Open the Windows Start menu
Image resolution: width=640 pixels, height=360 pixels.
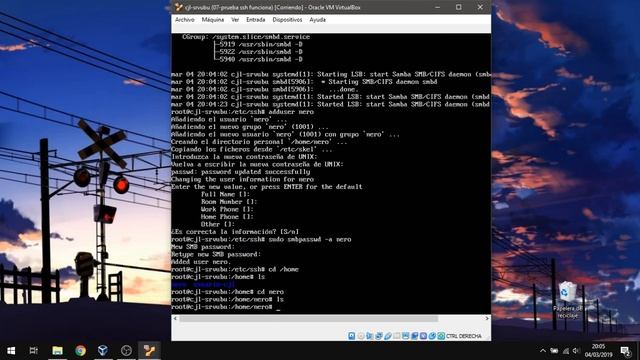coord(11,351)
